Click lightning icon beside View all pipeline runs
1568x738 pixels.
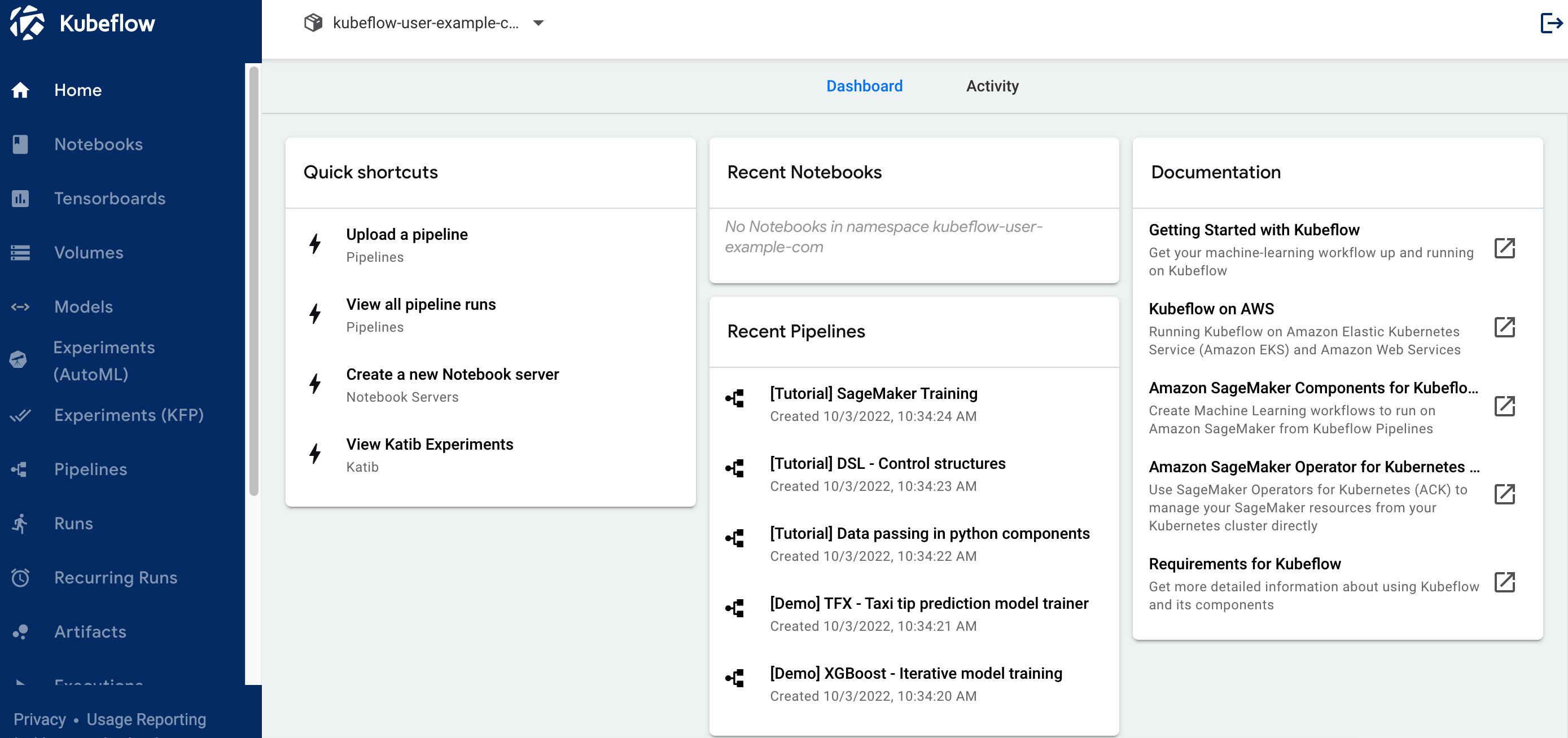(x=315, y=314)
